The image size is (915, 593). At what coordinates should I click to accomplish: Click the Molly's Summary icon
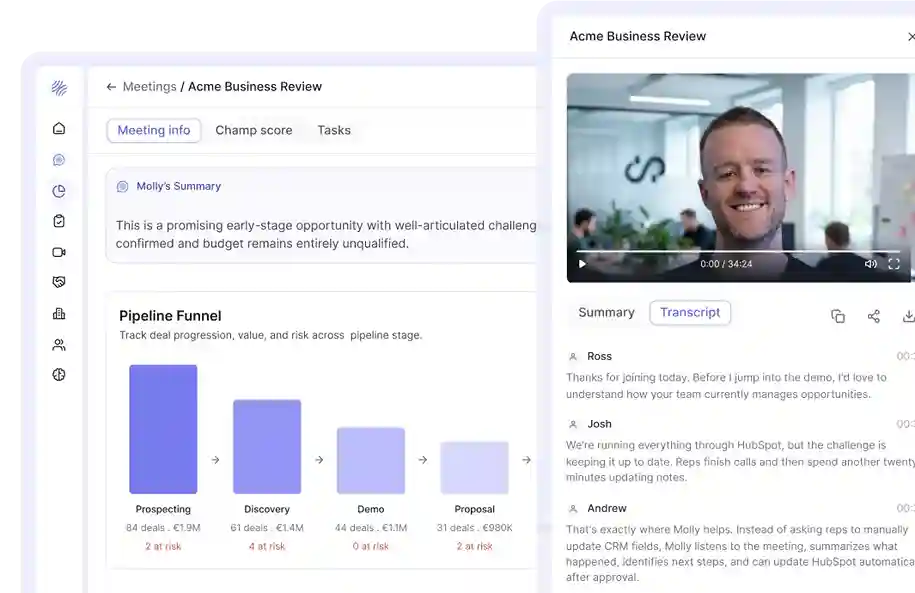pyautogui.click(x=123, y=187)
